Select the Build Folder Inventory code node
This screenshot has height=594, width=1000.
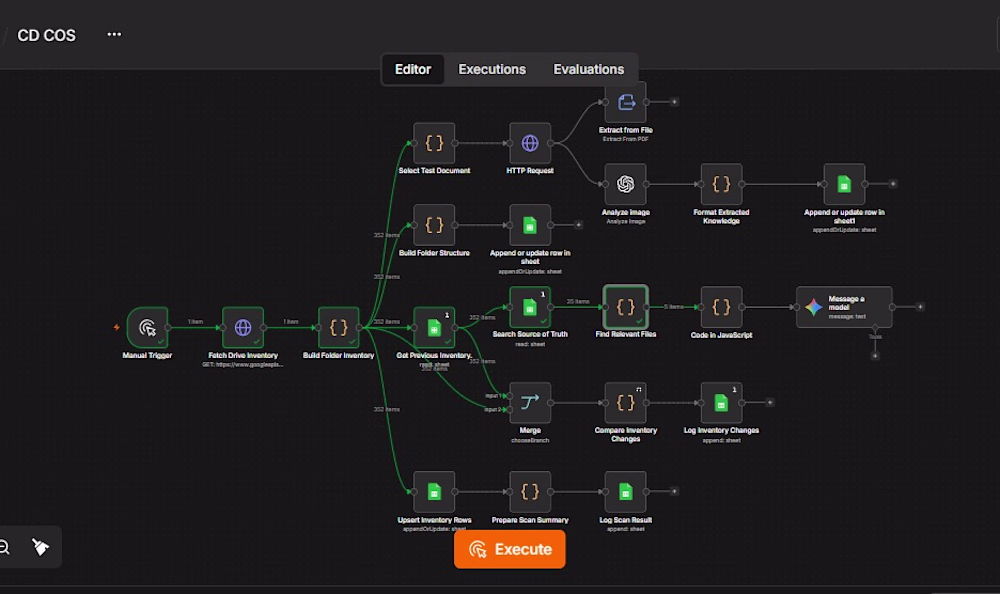(339, 327)
